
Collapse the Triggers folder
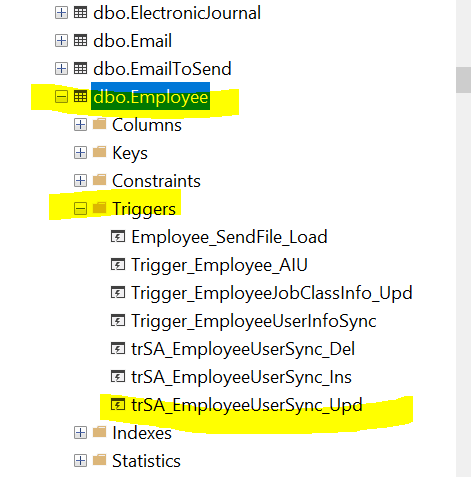pyautogui.click(x=80, y=209)
